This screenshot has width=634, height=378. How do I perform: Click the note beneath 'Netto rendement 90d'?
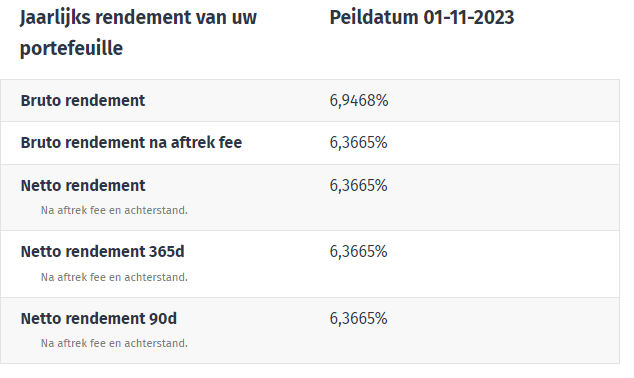click(x=114, y=343)
